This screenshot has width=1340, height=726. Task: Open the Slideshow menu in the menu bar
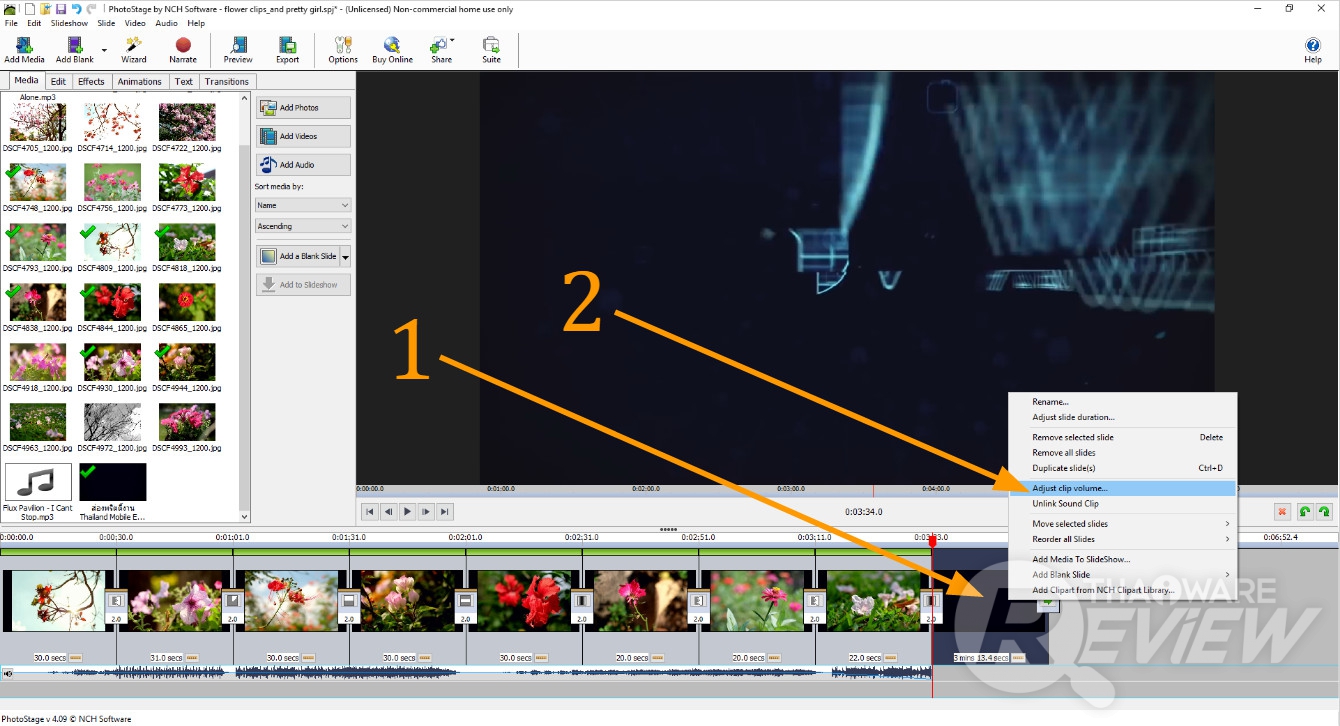[x=69, y=23]
